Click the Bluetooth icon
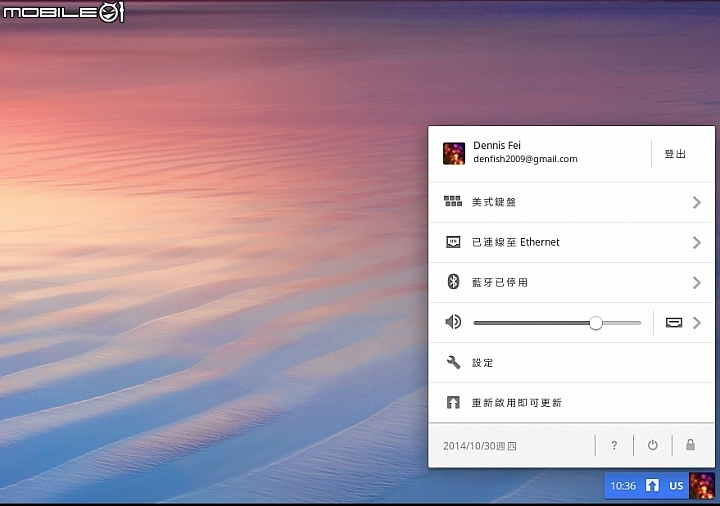This screenshot has height=506, width=720. 453,281
